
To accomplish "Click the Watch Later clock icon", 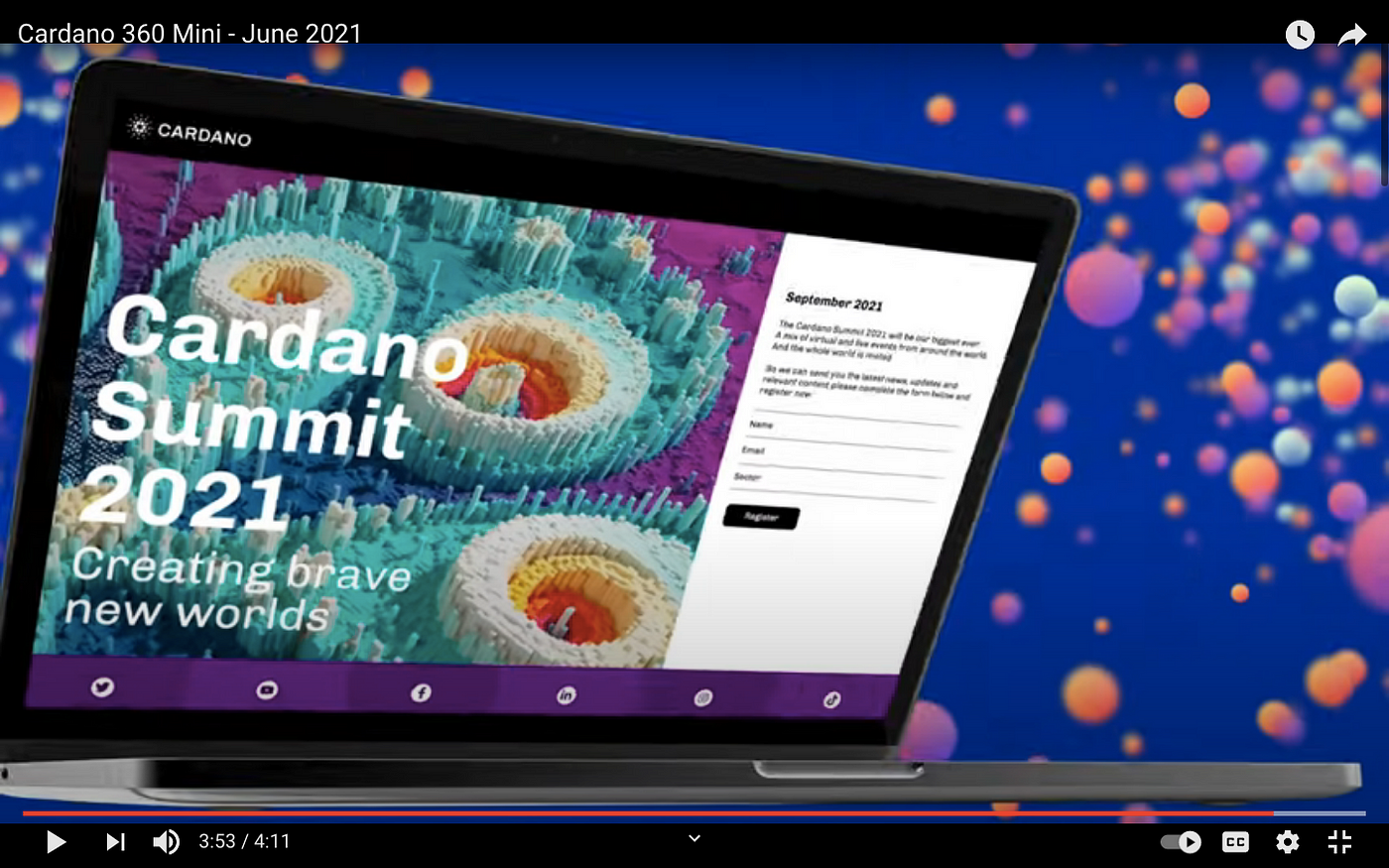I will click(1300, 35).
